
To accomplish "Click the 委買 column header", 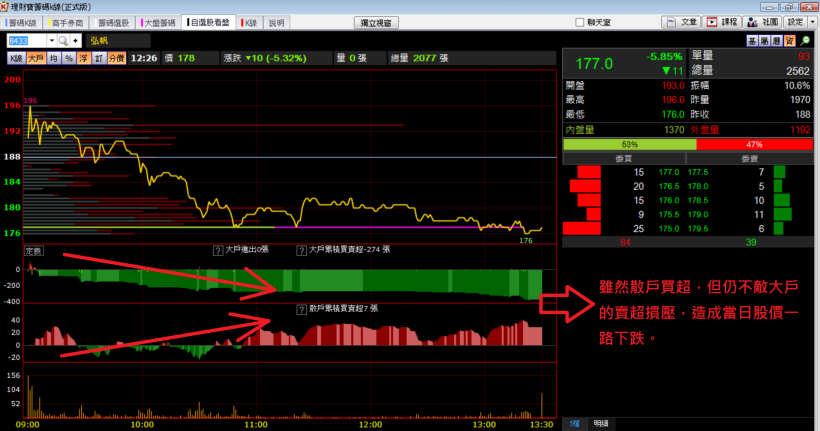I will tap(624, 158).
